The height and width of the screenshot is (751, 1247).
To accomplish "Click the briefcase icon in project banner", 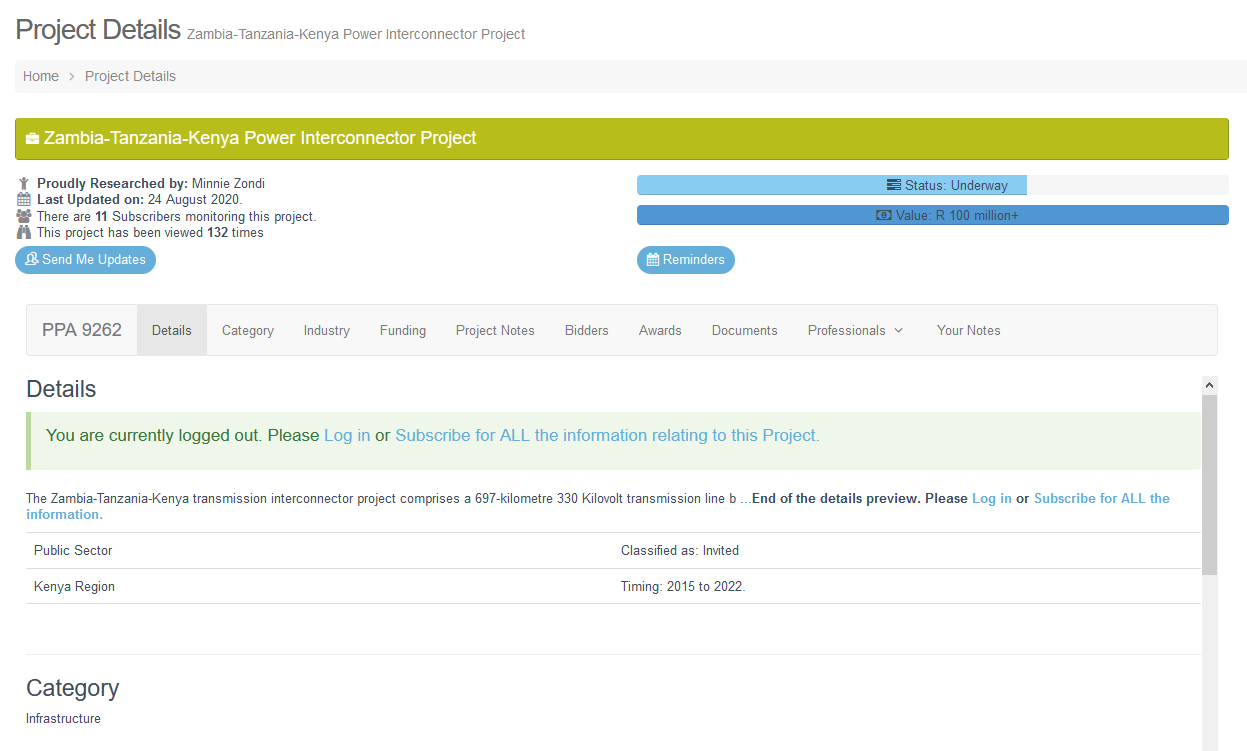I will pyautogui.click(x=32, y=139).
